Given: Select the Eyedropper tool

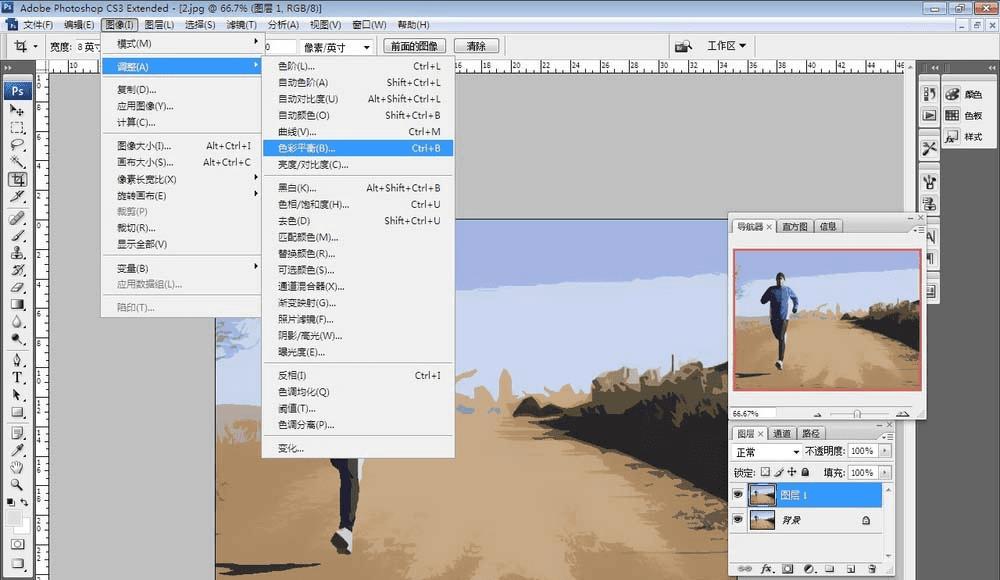Looking at the screenshot, I should (17, 450).
